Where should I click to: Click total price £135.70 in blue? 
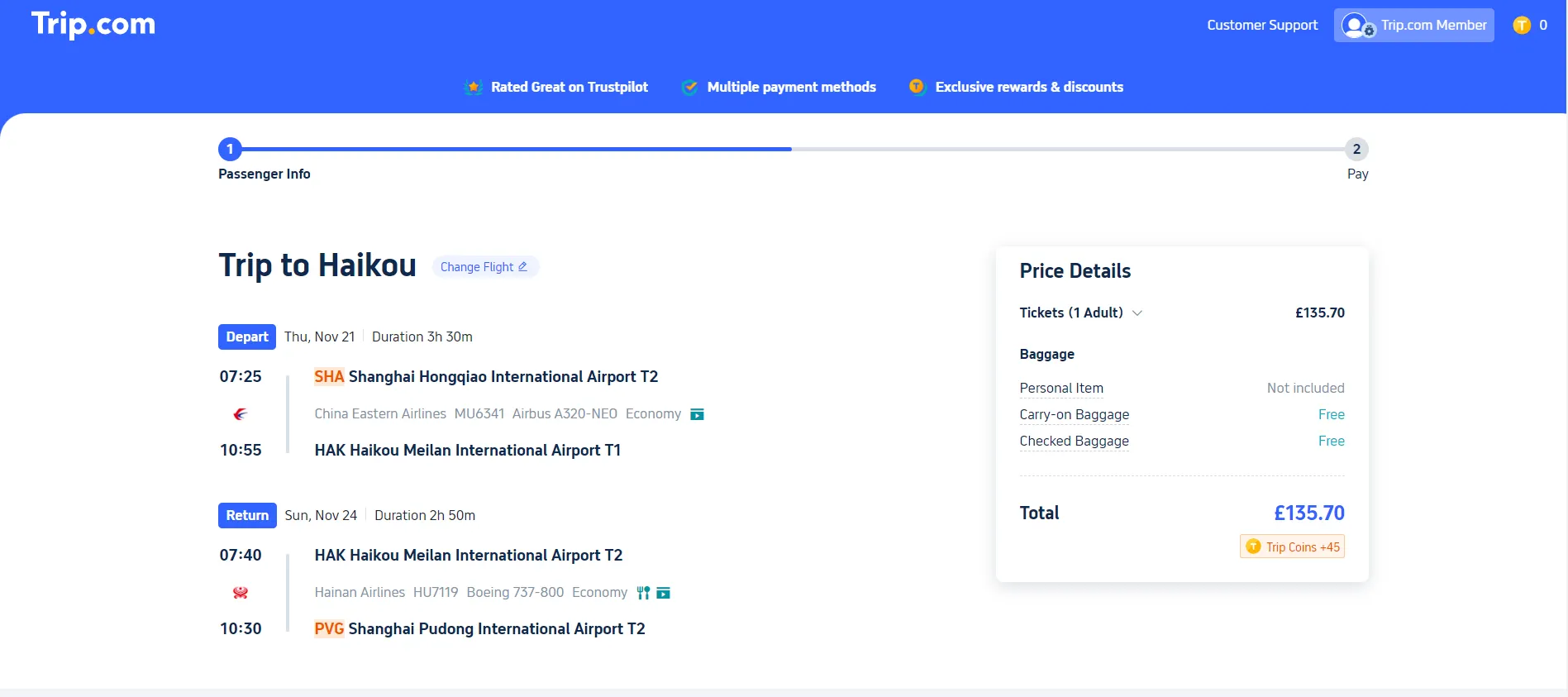pos(1309,513)
